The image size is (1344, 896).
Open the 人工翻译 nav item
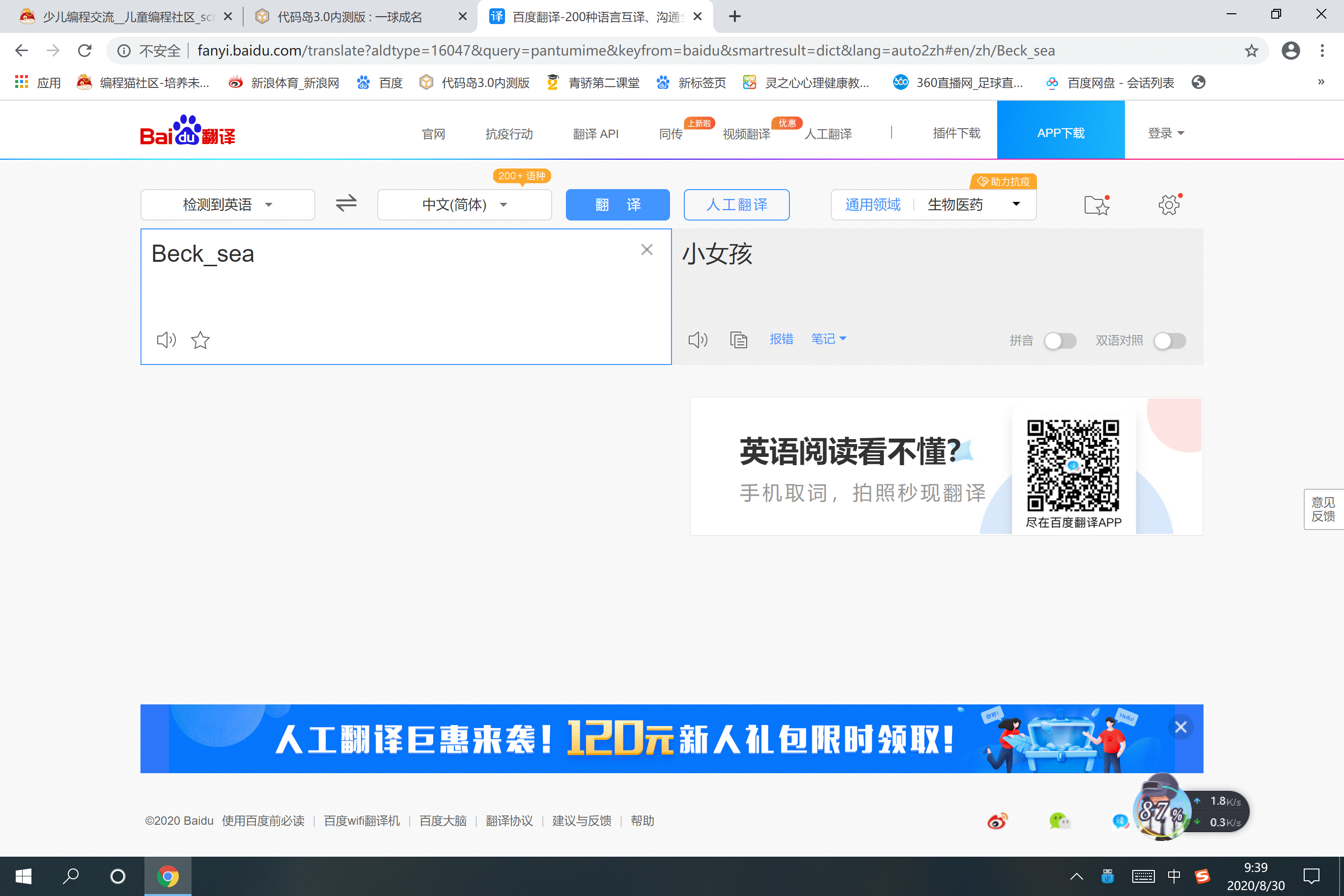pyautogui.click(x=828, y=134)
